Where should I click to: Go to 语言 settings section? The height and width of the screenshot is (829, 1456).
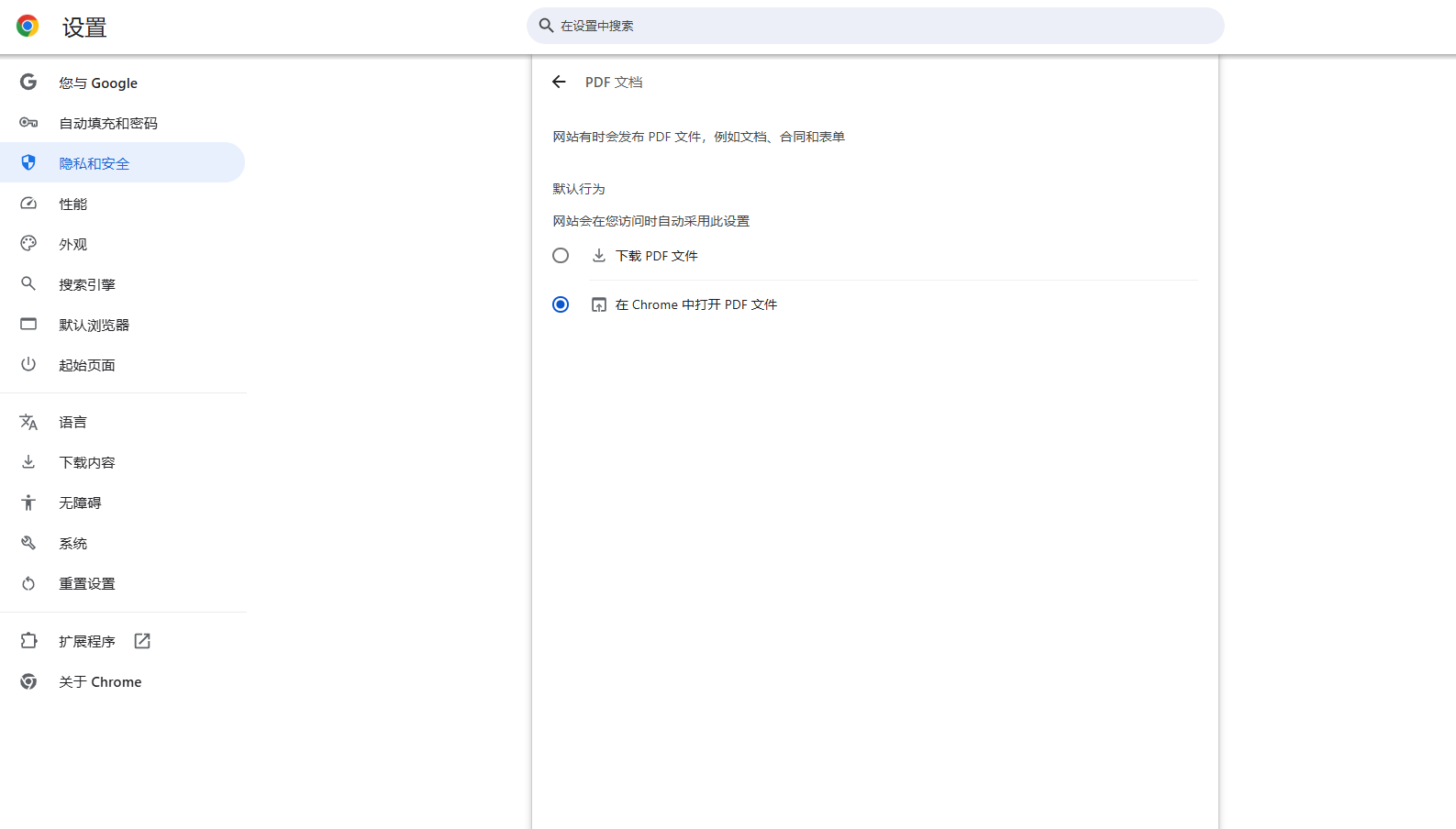point(122,422)
